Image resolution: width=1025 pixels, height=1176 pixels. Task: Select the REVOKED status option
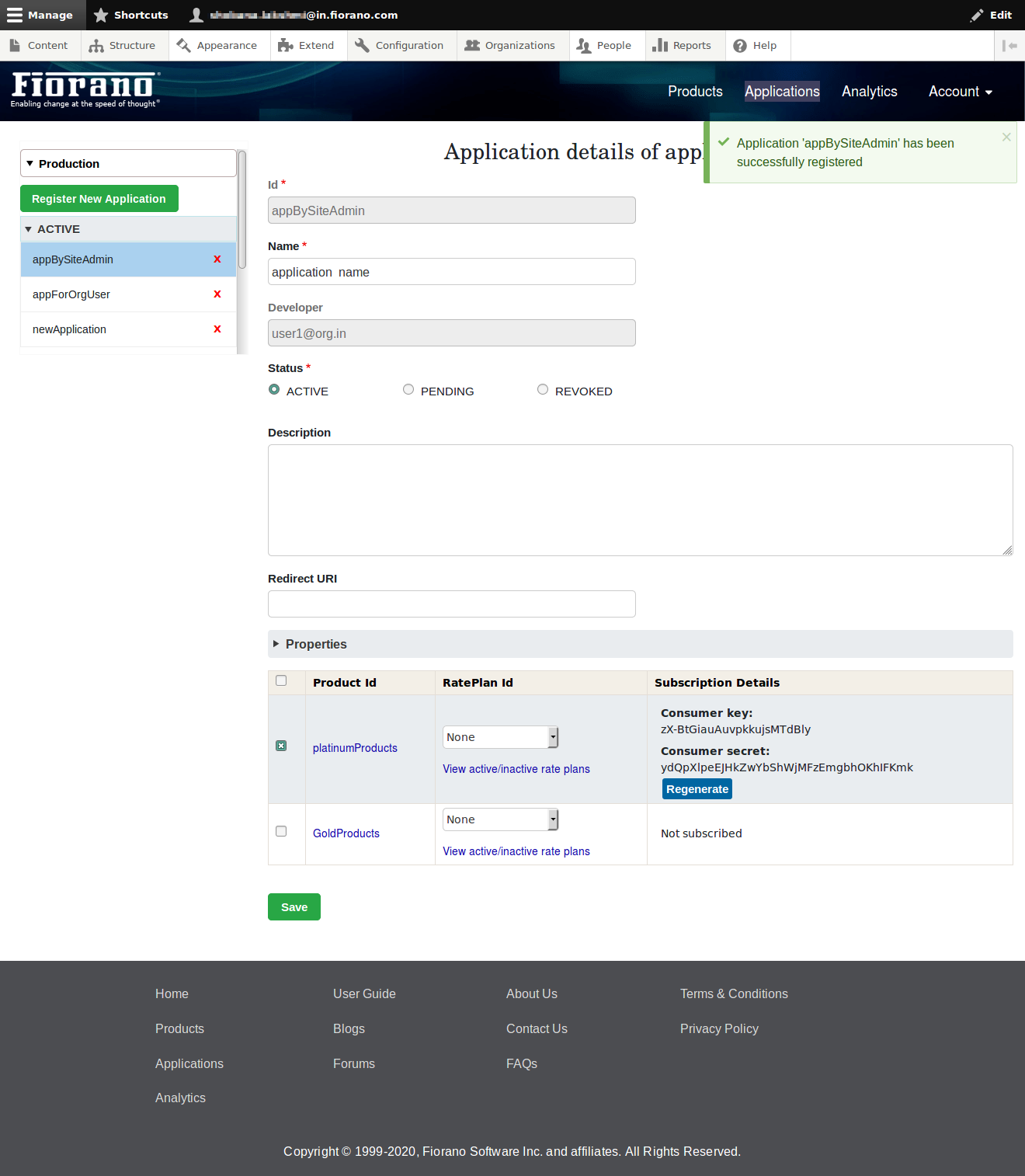point(543,390)
